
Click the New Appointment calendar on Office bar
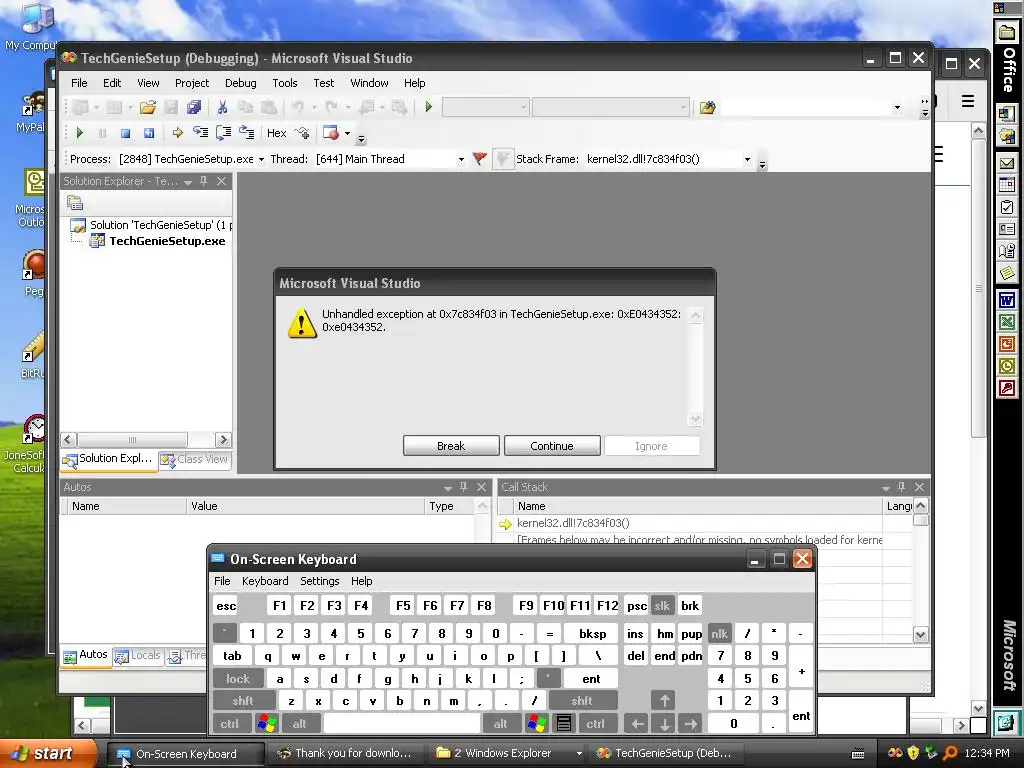(x=1006, y=185)
